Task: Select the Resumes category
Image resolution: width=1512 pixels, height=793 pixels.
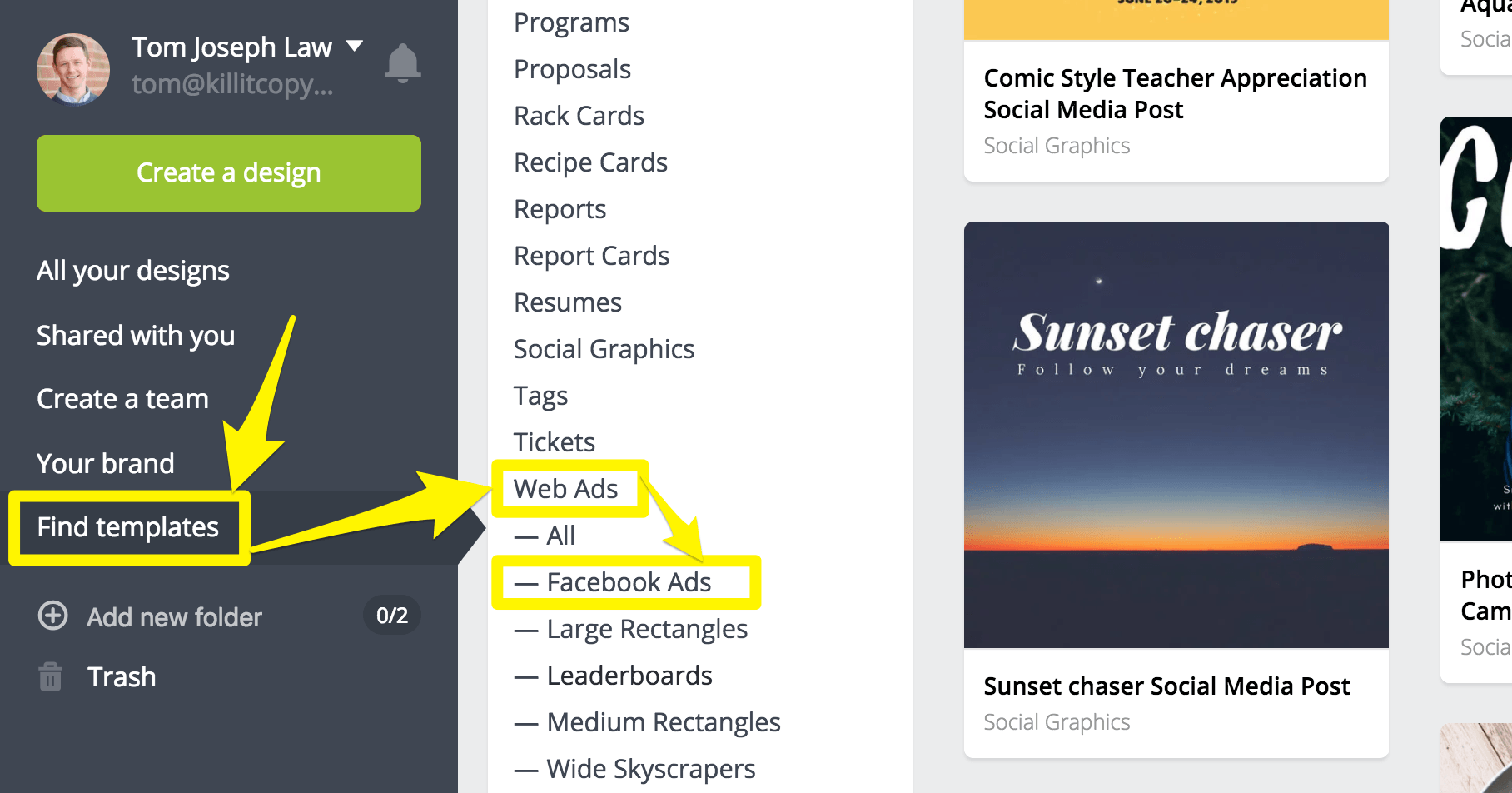Action: coord(568,302)
